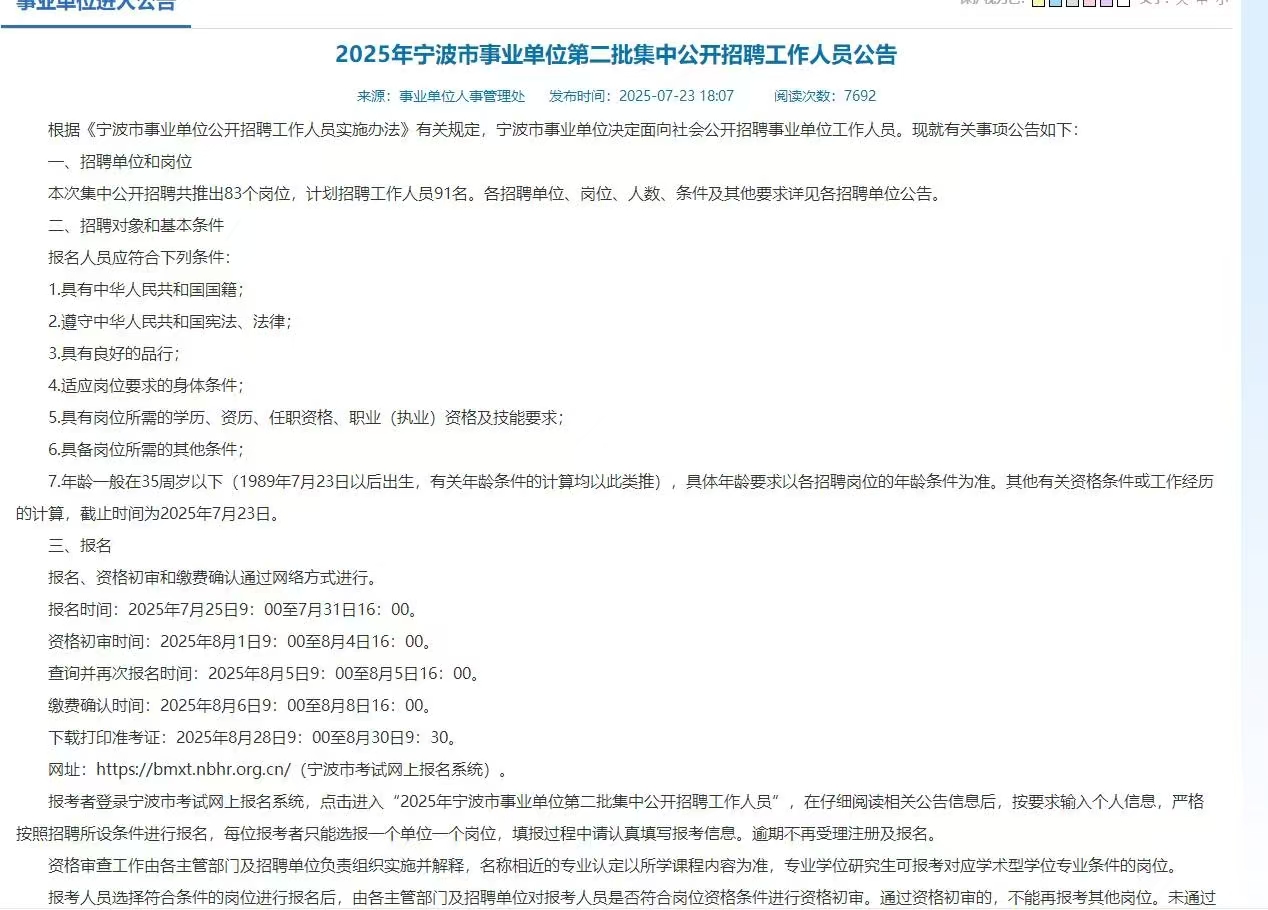This screenshot has width=1268, height=910.
Task: Click line 资格初审时间:2025年8月1日
Action: [241, 642]
